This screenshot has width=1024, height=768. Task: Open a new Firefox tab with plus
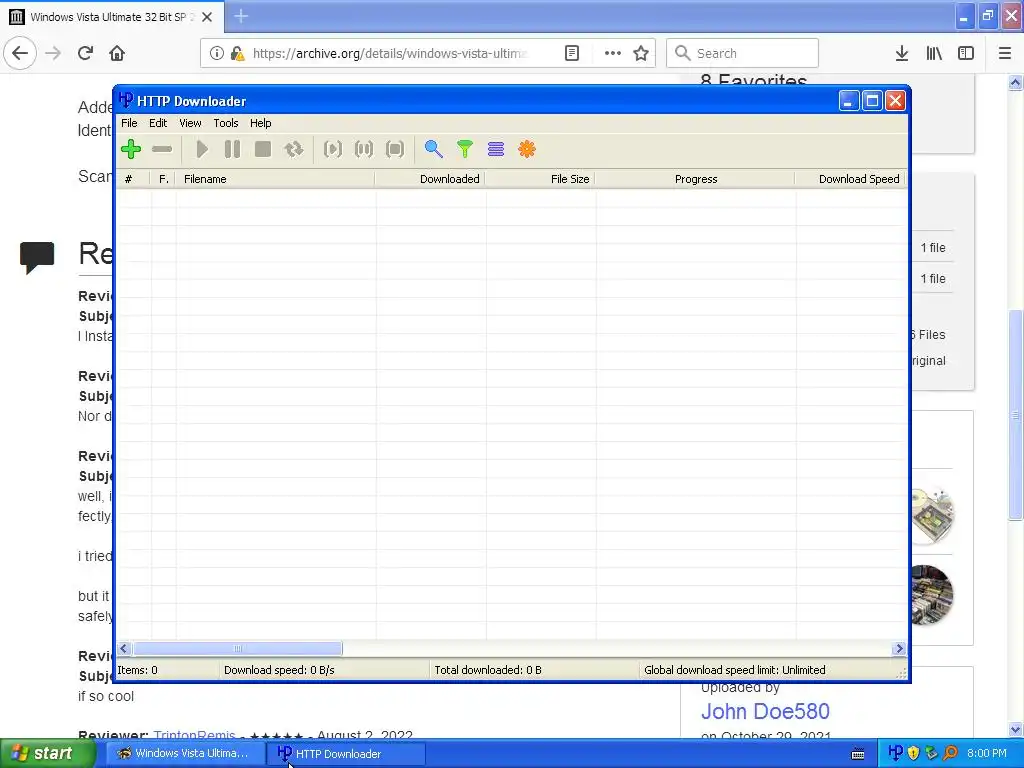point(241,16)
